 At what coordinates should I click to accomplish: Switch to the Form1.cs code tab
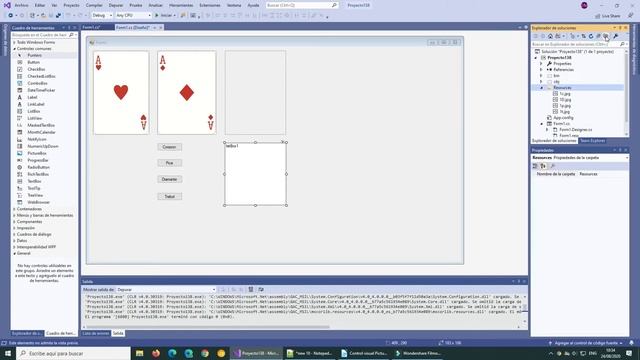coord(91,27)
